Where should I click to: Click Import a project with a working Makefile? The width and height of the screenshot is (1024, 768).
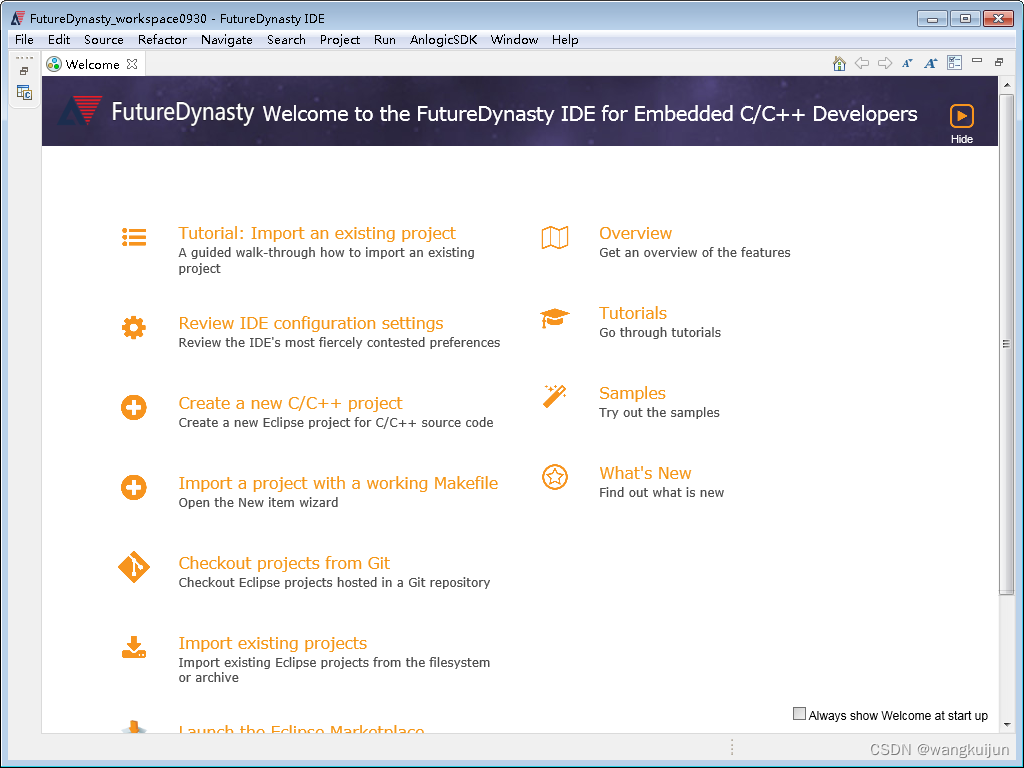point(338,483)
